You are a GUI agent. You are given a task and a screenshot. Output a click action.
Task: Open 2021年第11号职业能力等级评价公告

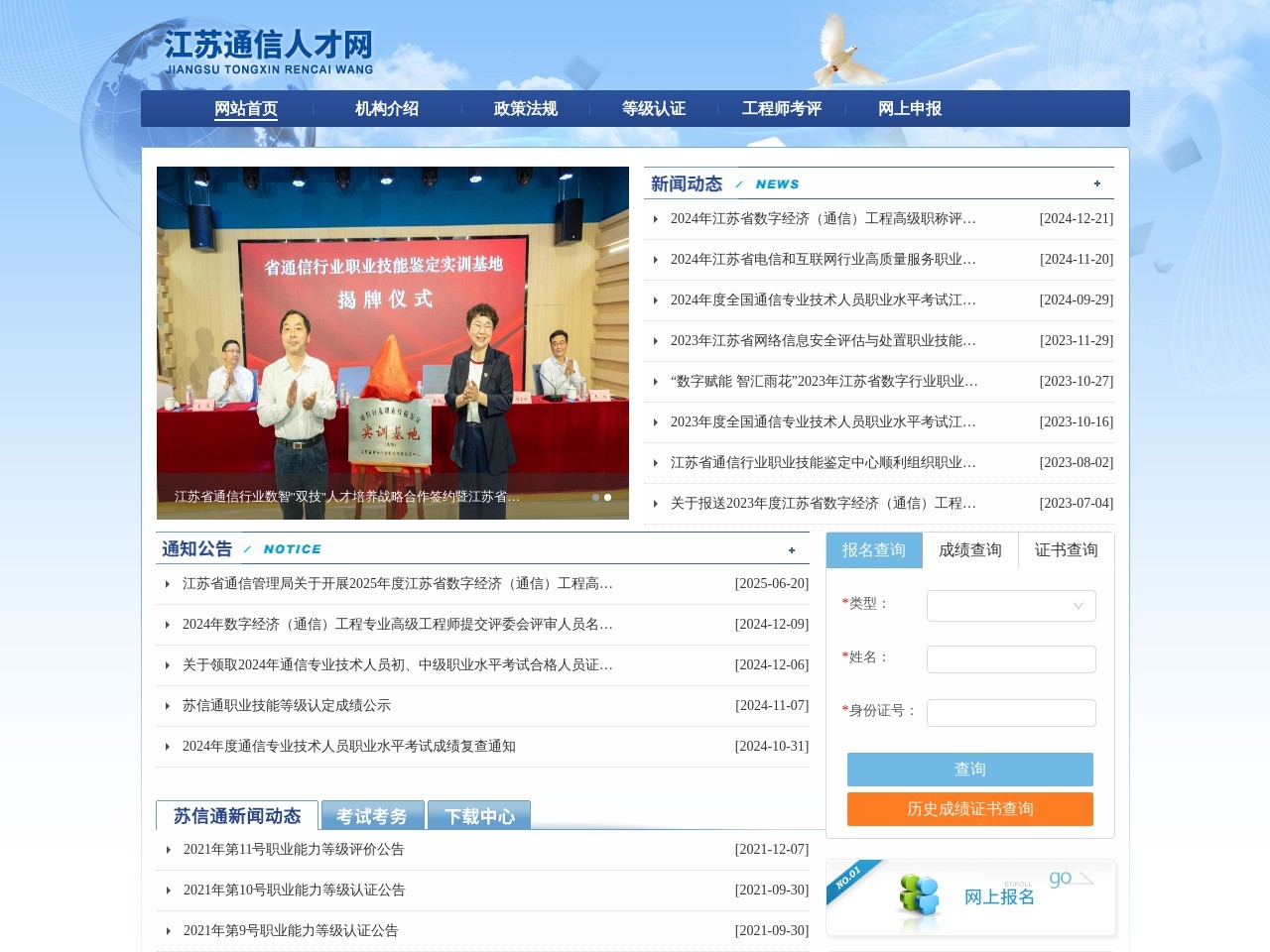[294, 850]
